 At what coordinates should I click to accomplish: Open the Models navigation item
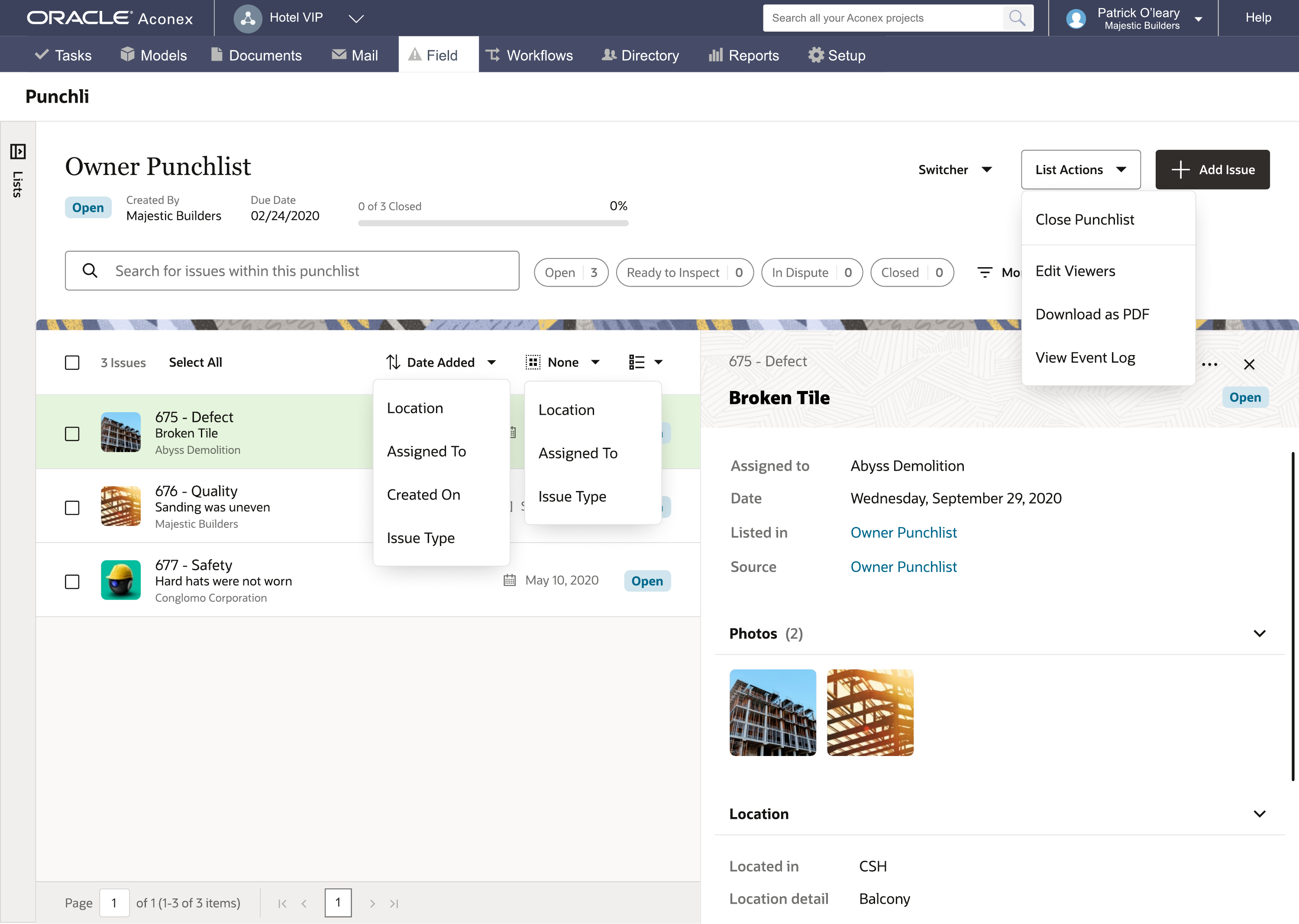click(x=154, y=55)
